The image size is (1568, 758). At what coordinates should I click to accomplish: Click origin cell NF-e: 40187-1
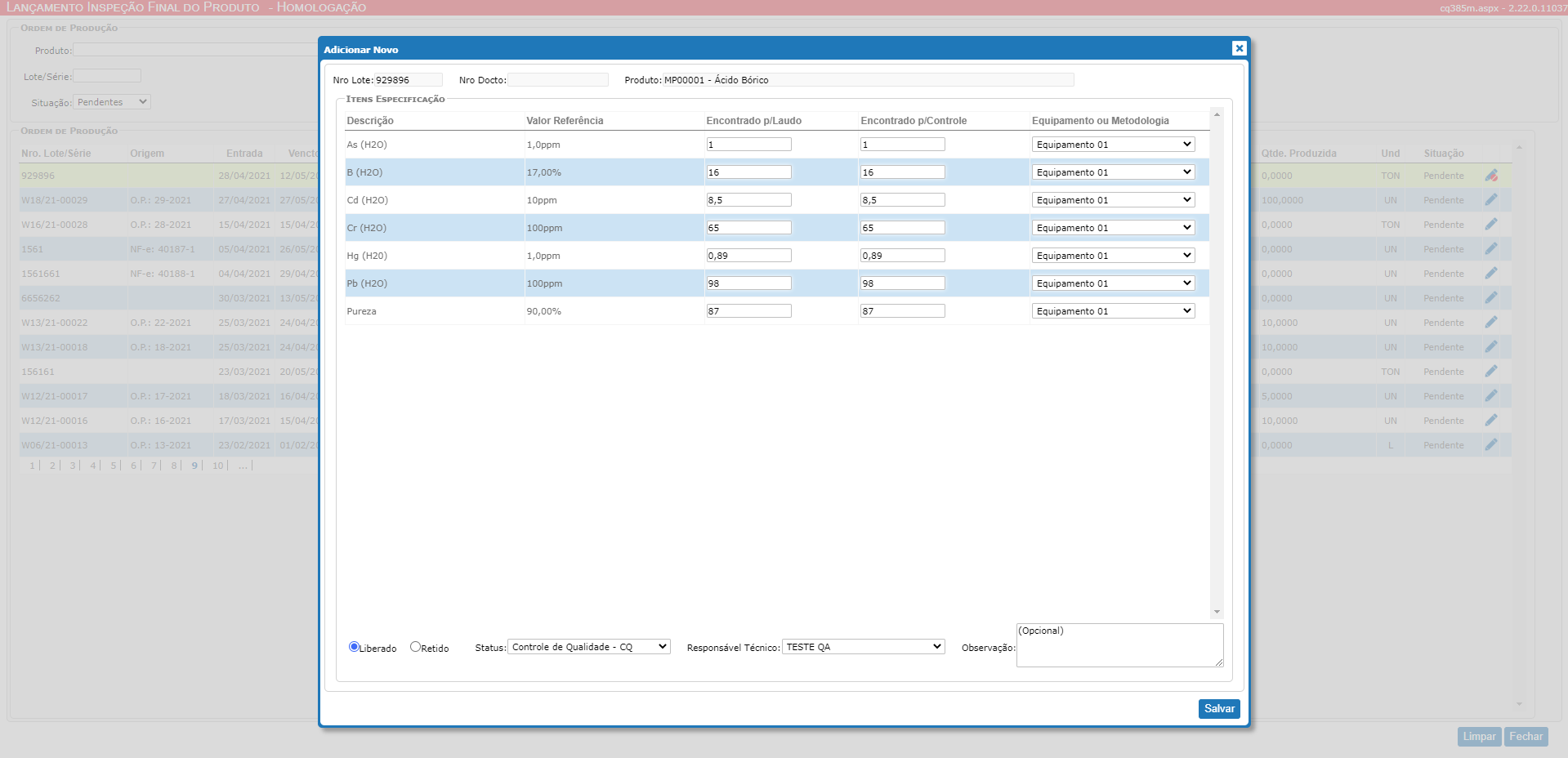point(163,249)
